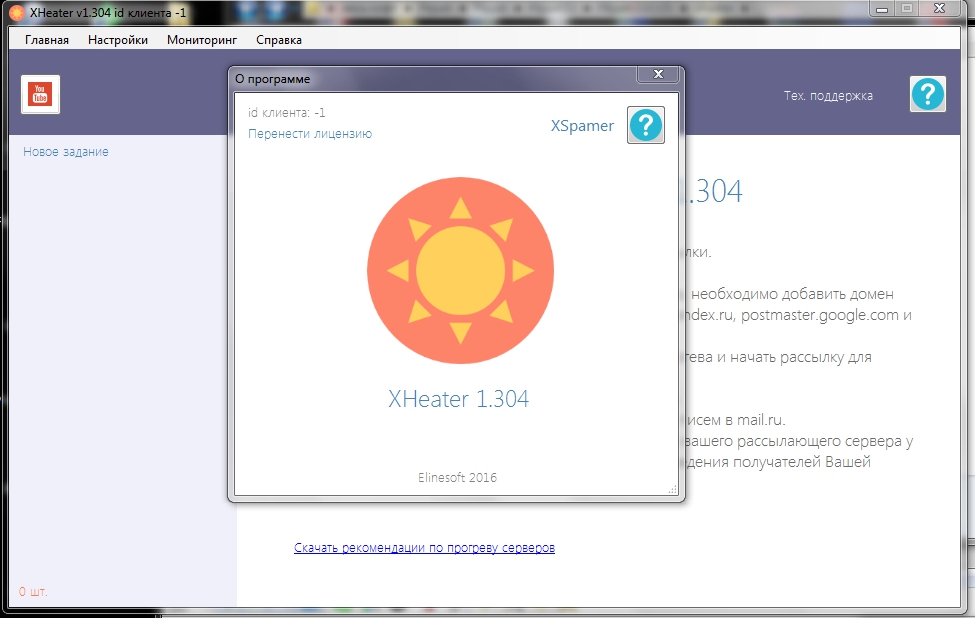This screenshot has height=618, width=975.
Task: Click the Новое задание link
Action: click(66, 152)
